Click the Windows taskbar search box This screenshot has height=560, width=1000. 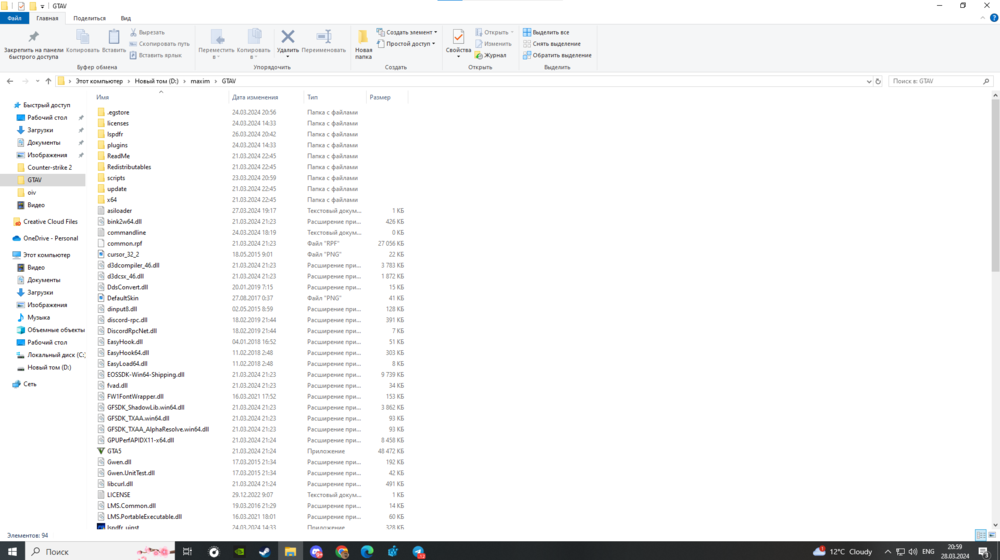100,552
